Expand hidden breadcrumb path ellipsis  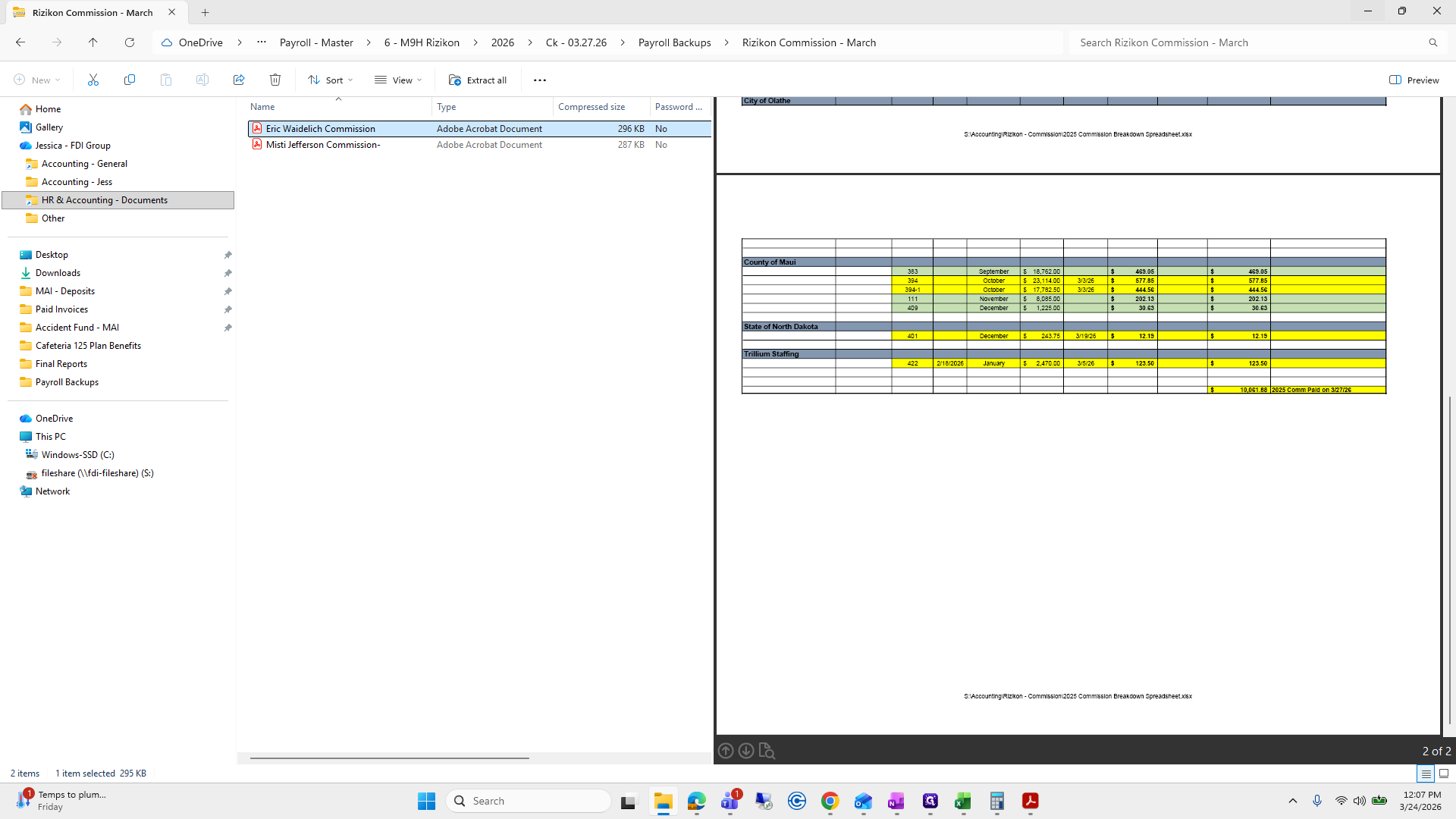point(262,42)
